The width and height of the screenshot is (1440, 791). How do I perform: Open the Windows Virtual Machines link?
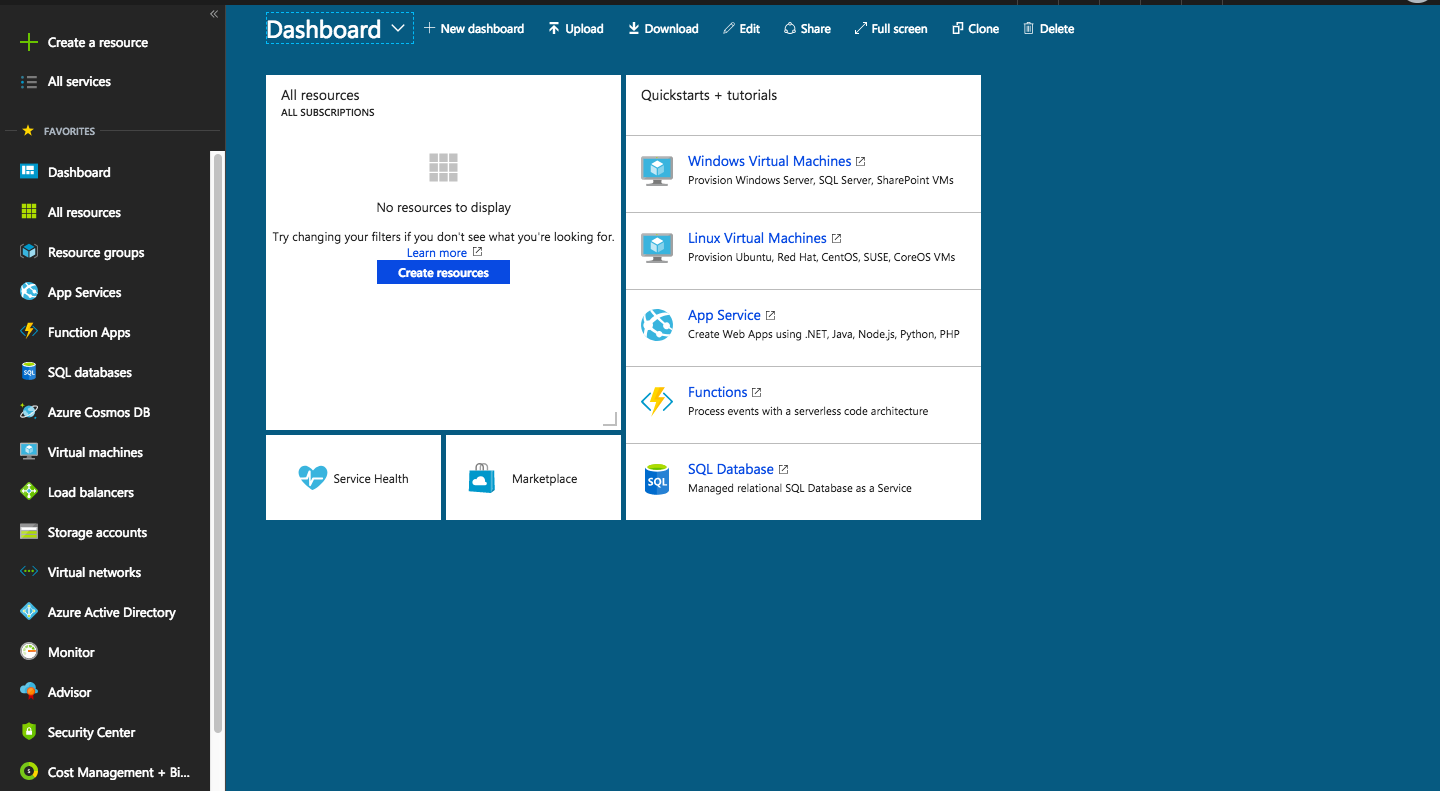tap(769, 161)
